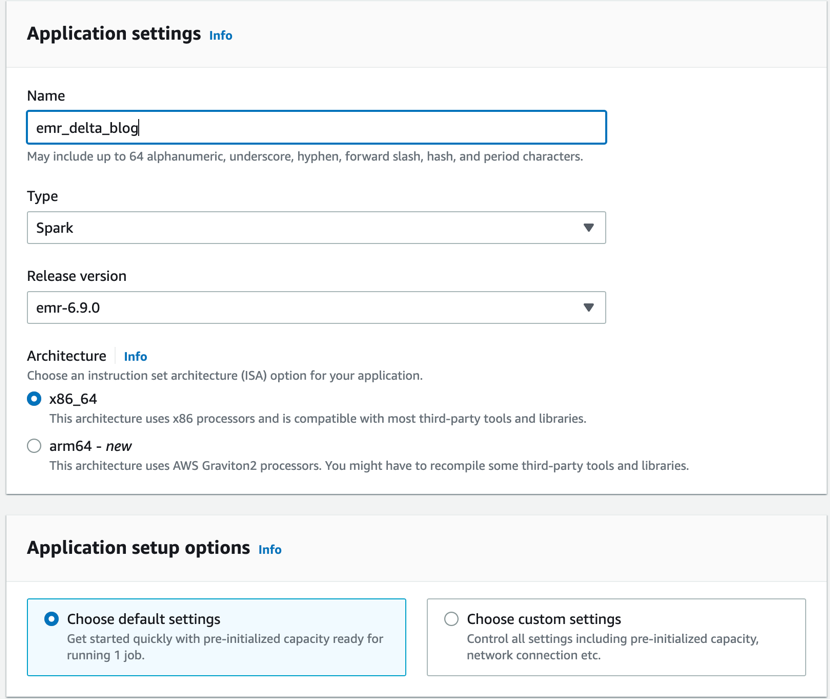This screenshot has height=699, width=830.
Task: Select the arm64 architecture radio button
Action: [34, 446]
